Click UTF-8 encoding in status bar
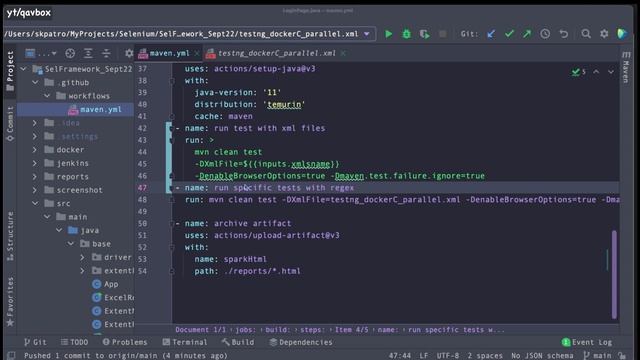This screenshot has width=640, height=360. [448, 356]
